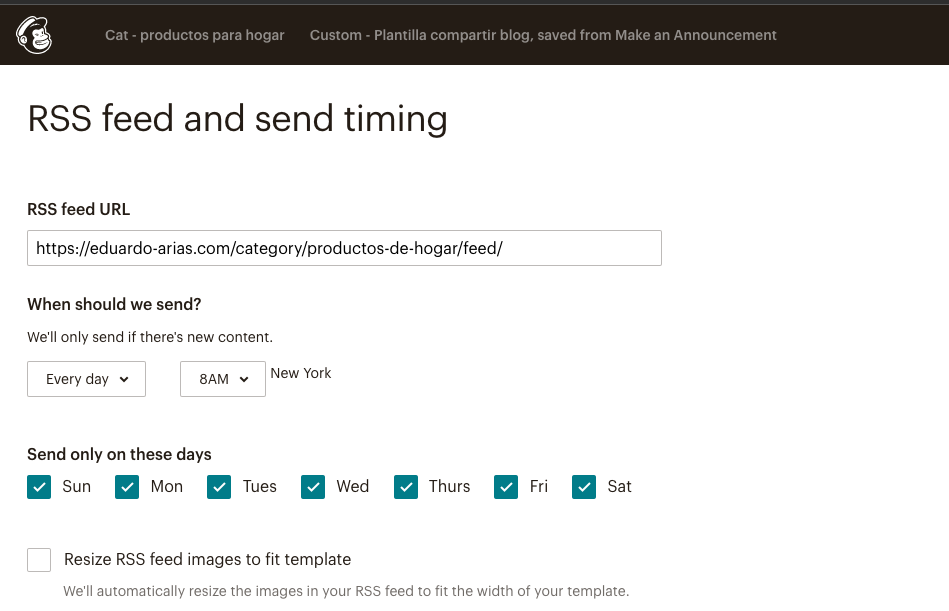Toggle the Thurs checkbox
949x611 pixels.
coord(406,487)
